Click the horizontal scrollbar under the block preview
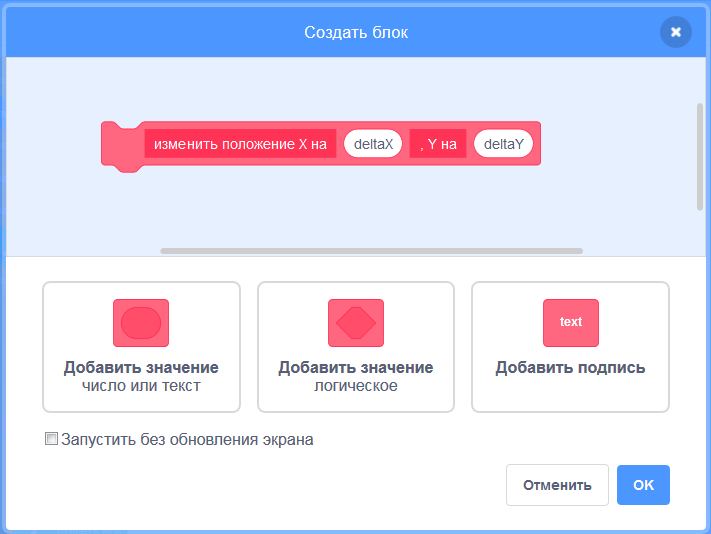The width and height of the screenshot is (711, 534). click(x=371, y=251)
